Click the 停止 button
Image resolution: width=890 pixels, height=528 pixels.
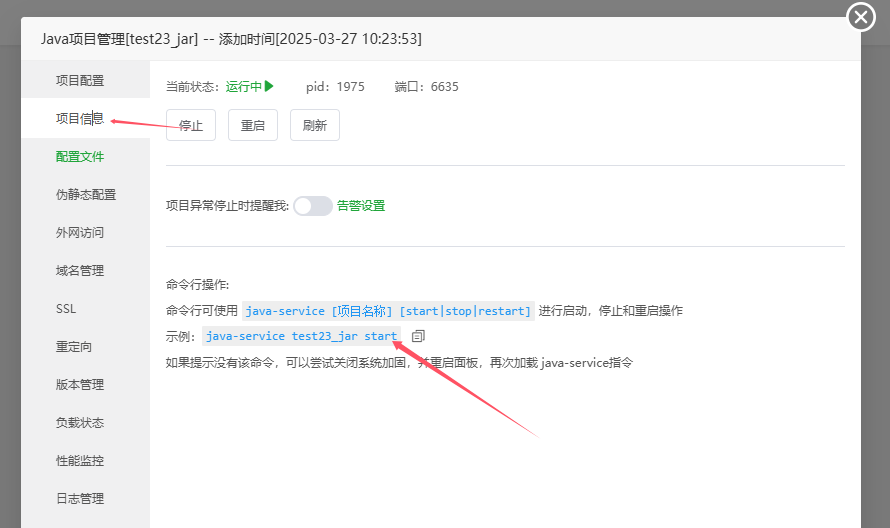tap(191, 125)
